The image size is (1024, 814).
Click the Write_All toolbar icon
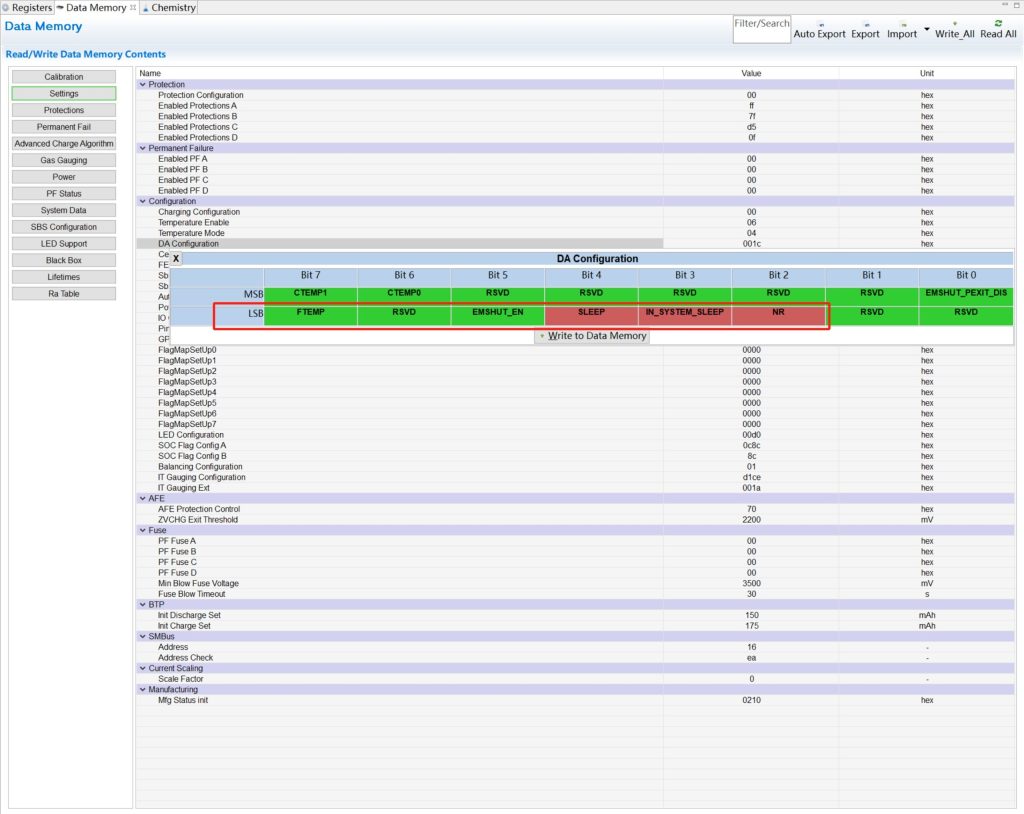pos(954,23)
